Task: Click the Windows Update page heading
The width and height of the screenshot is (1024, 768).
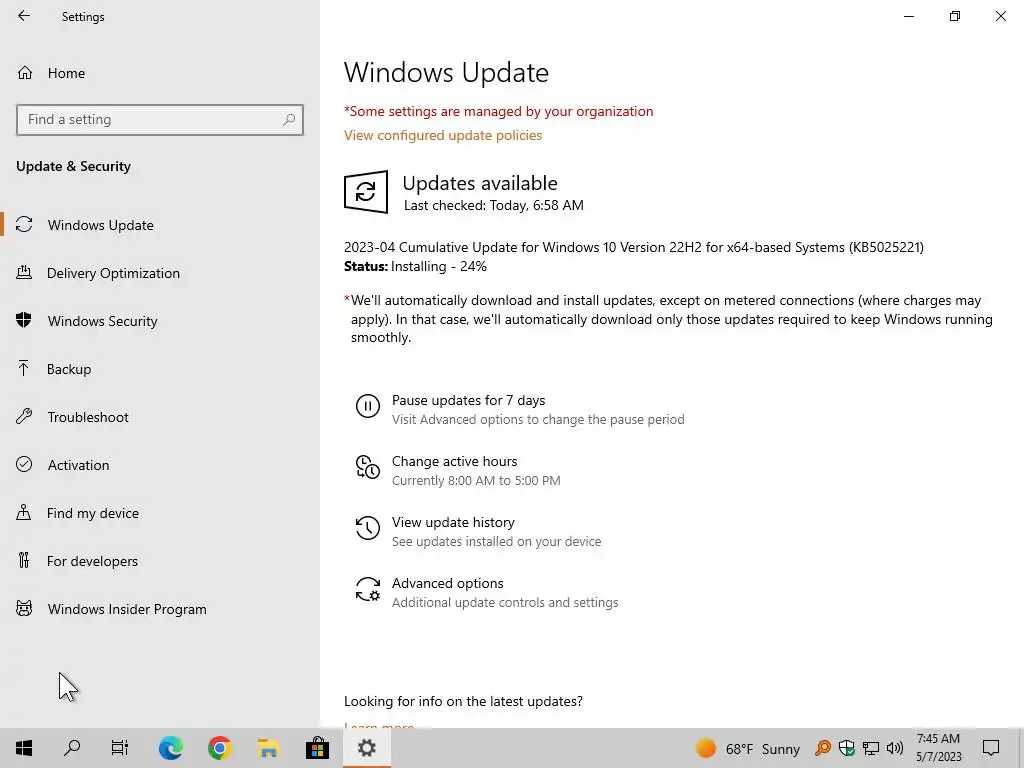Action: (x=446, y=72)
